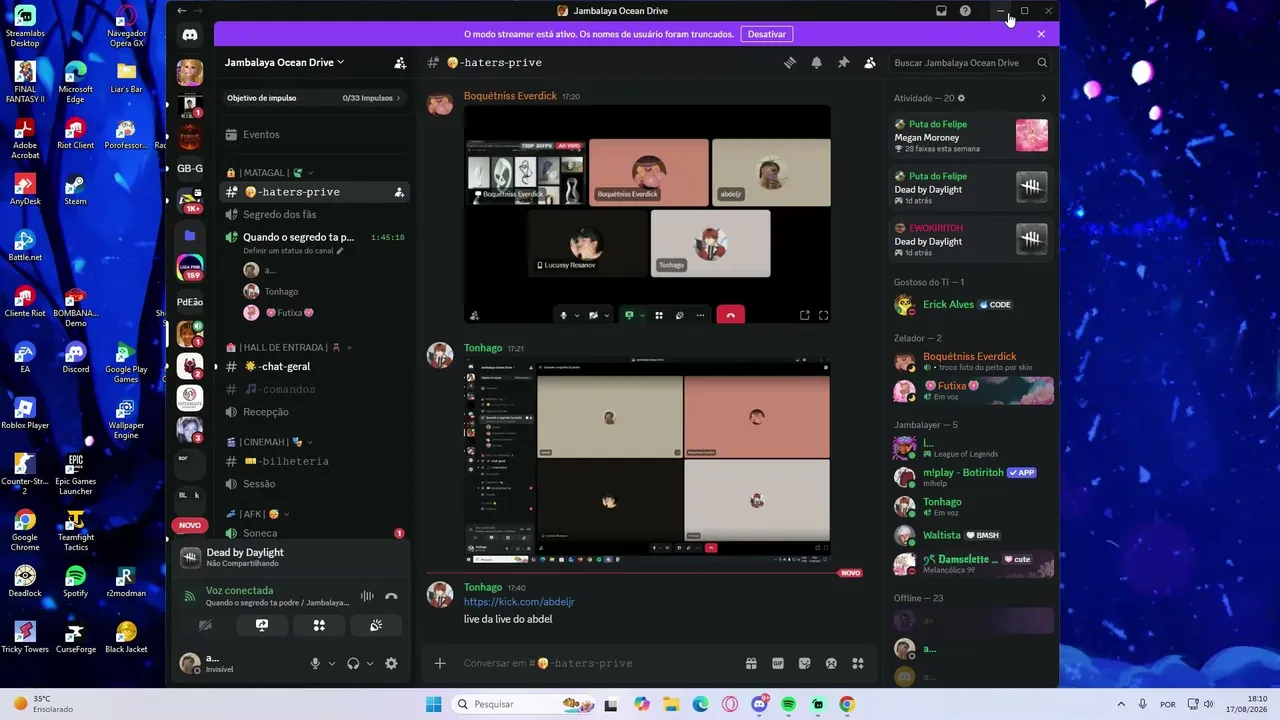Open the Eventos menu item
Screen dimensions: 1280x720
[x=314, y=134]
